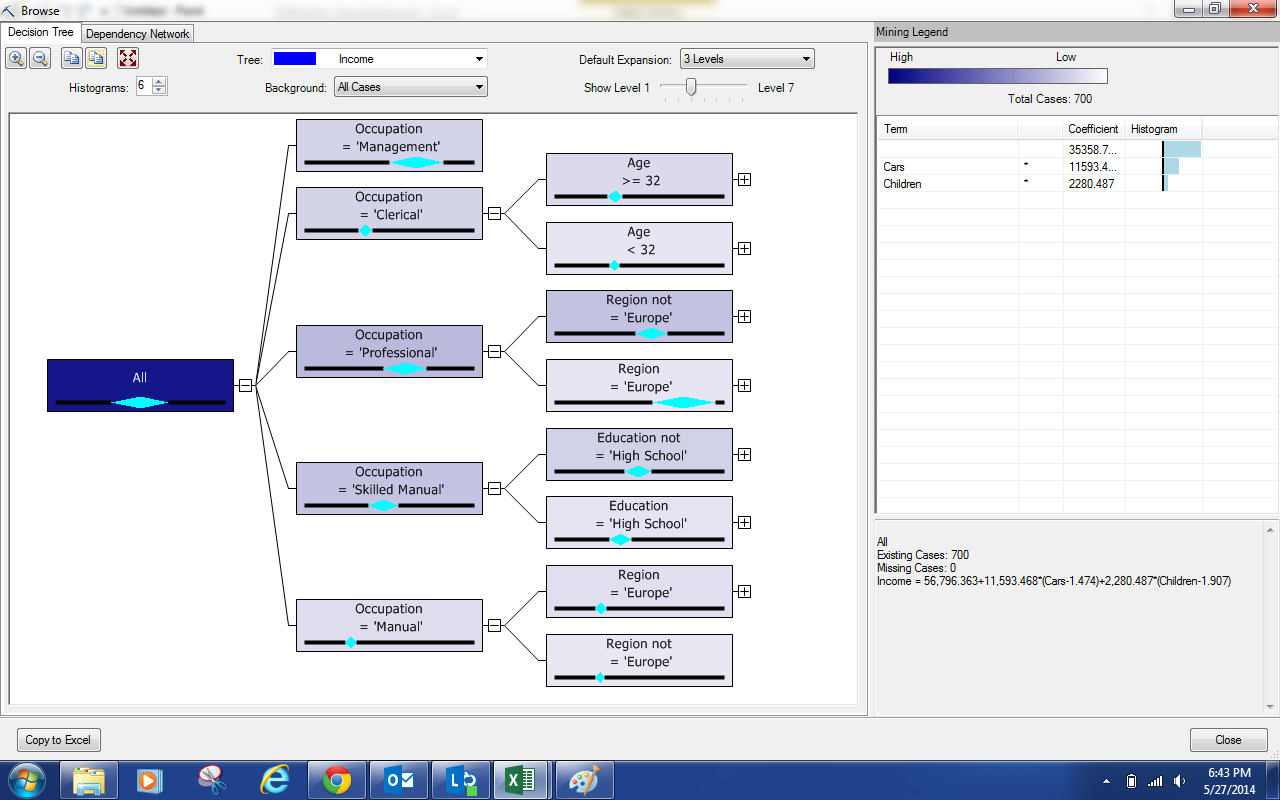The image size is (1280, 800).
Task: Open File Explorer from the taskbar
Action: 89,780
